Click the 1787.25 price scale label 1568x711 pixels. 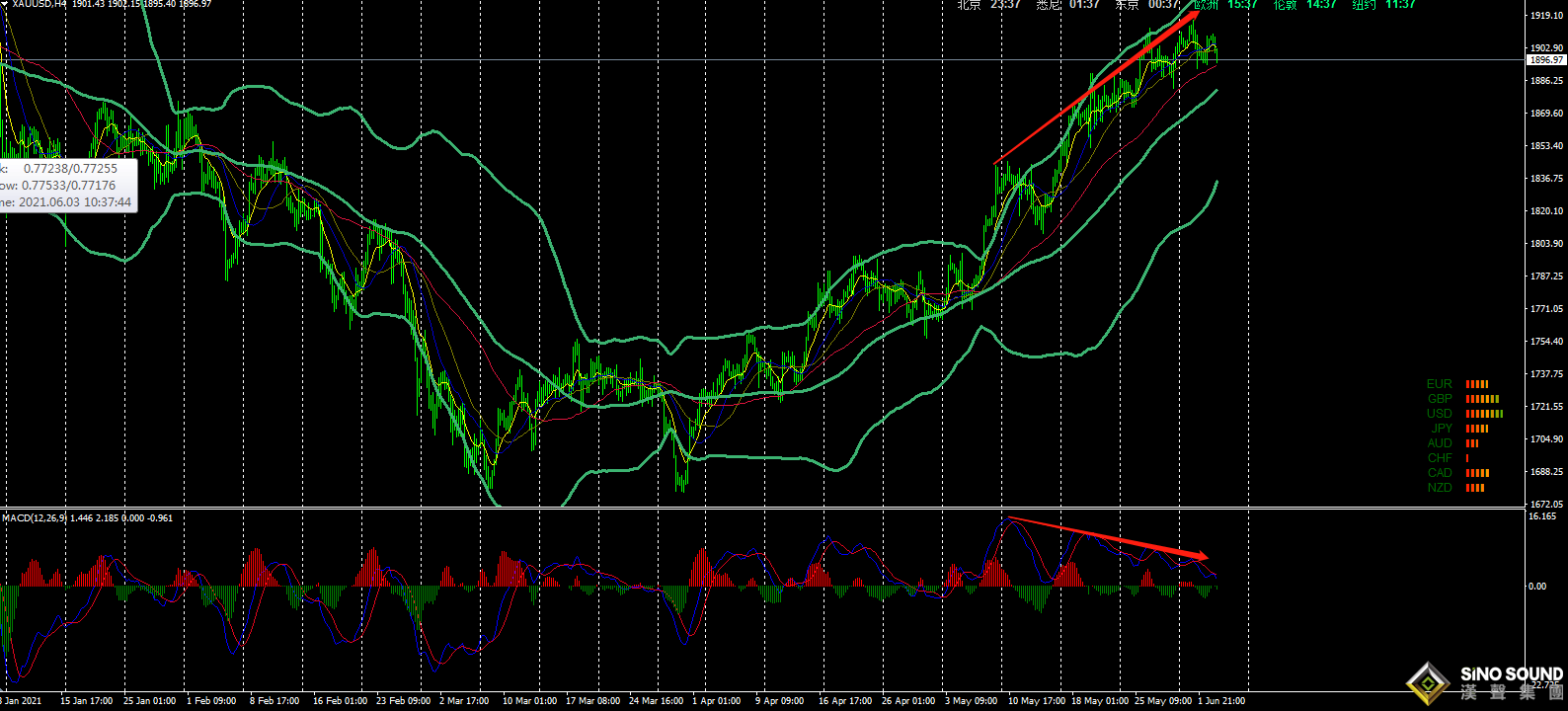[x=1546, y=276]
